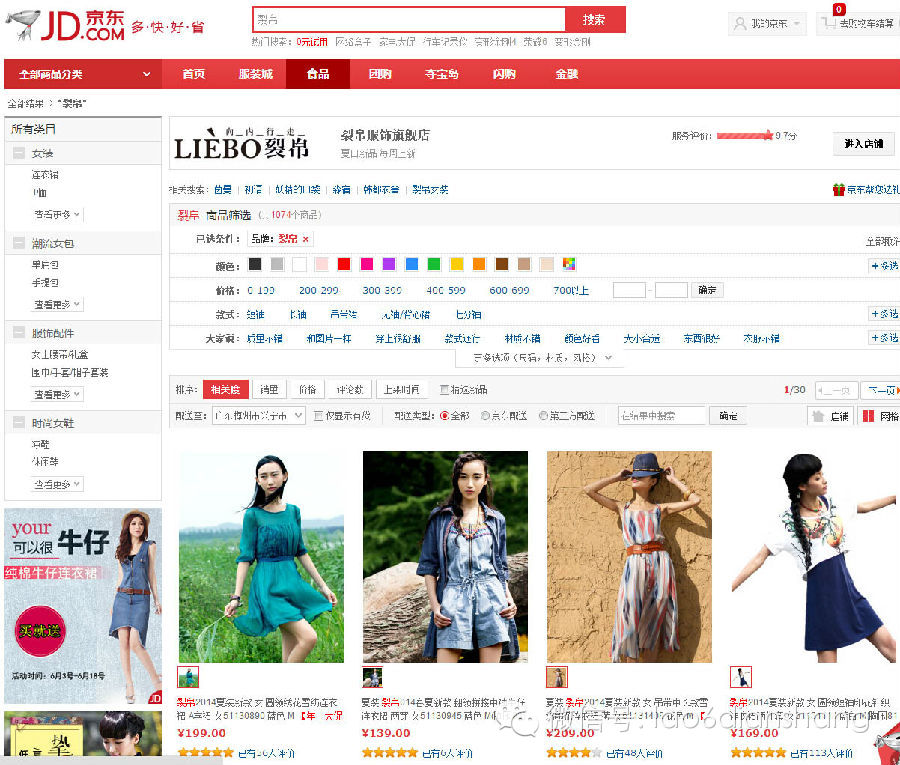This screenshot has width=900, height=765.
Task: Filter price 400-599
Action: [446, 290]
